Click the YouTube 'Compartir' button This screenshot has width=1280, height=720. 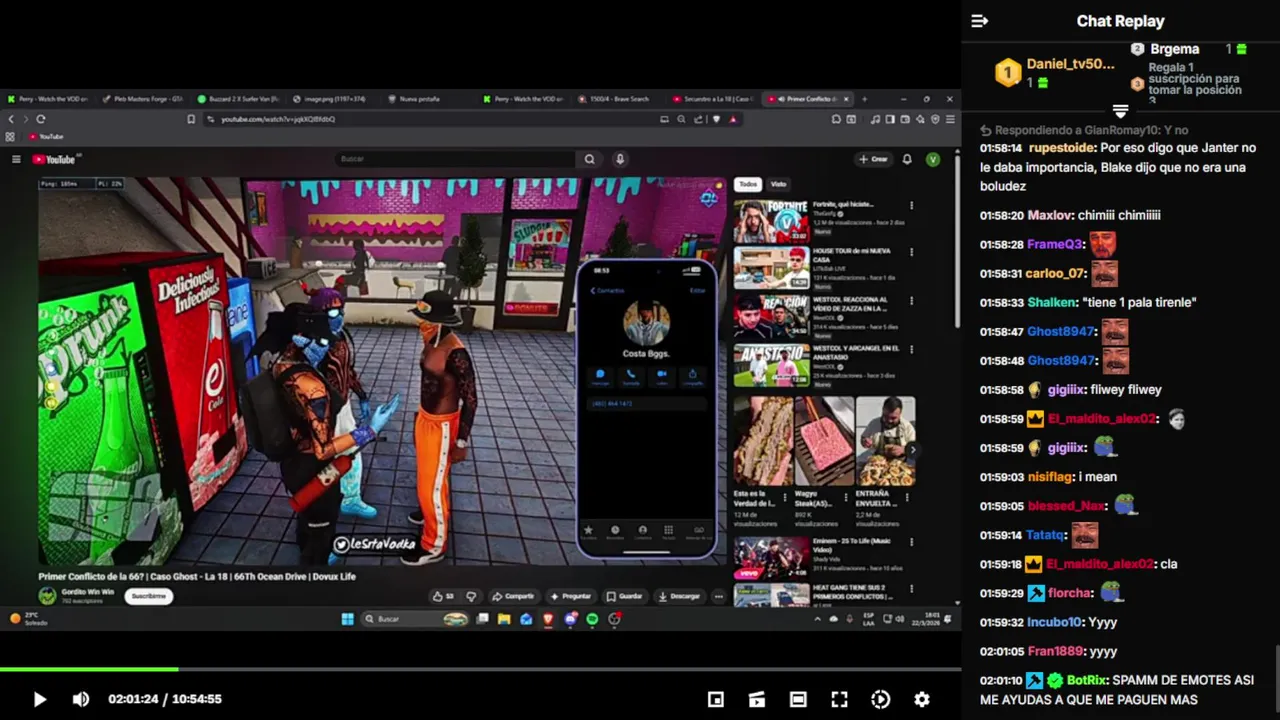513,596
